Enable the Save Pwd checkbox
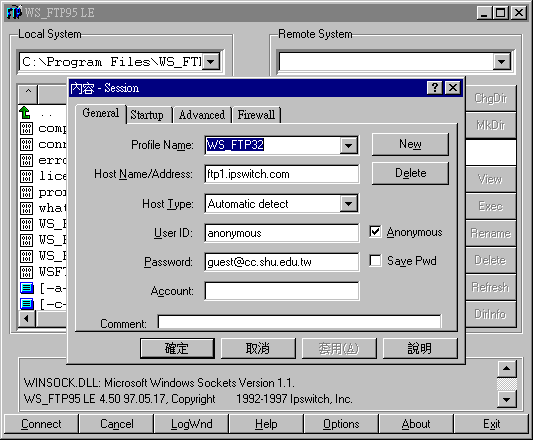Viewport: 533px width, 440px height. (375, 261)
